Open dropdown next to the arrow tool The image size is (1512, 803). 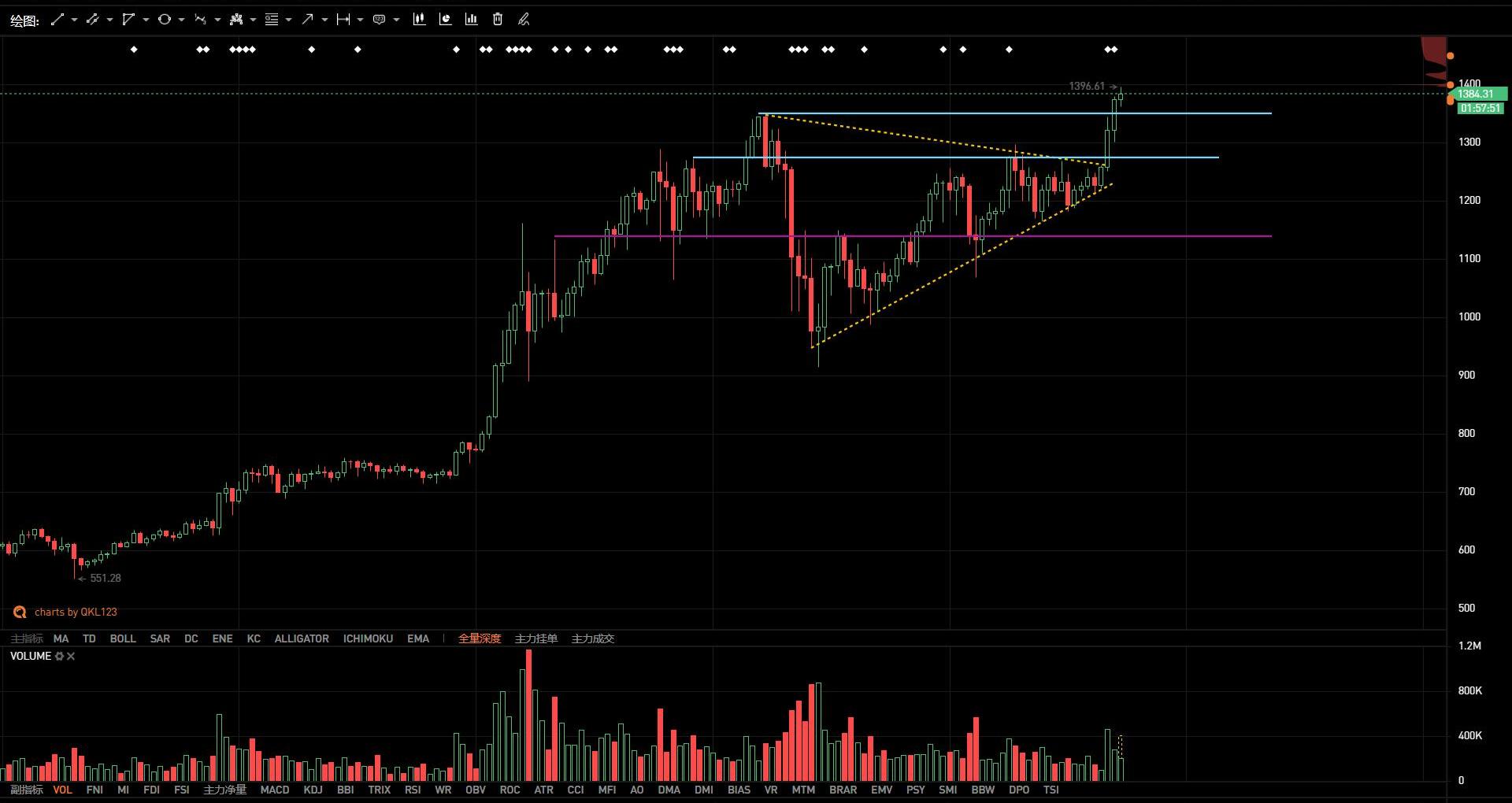pyautogui.click(x=324, y=20)
